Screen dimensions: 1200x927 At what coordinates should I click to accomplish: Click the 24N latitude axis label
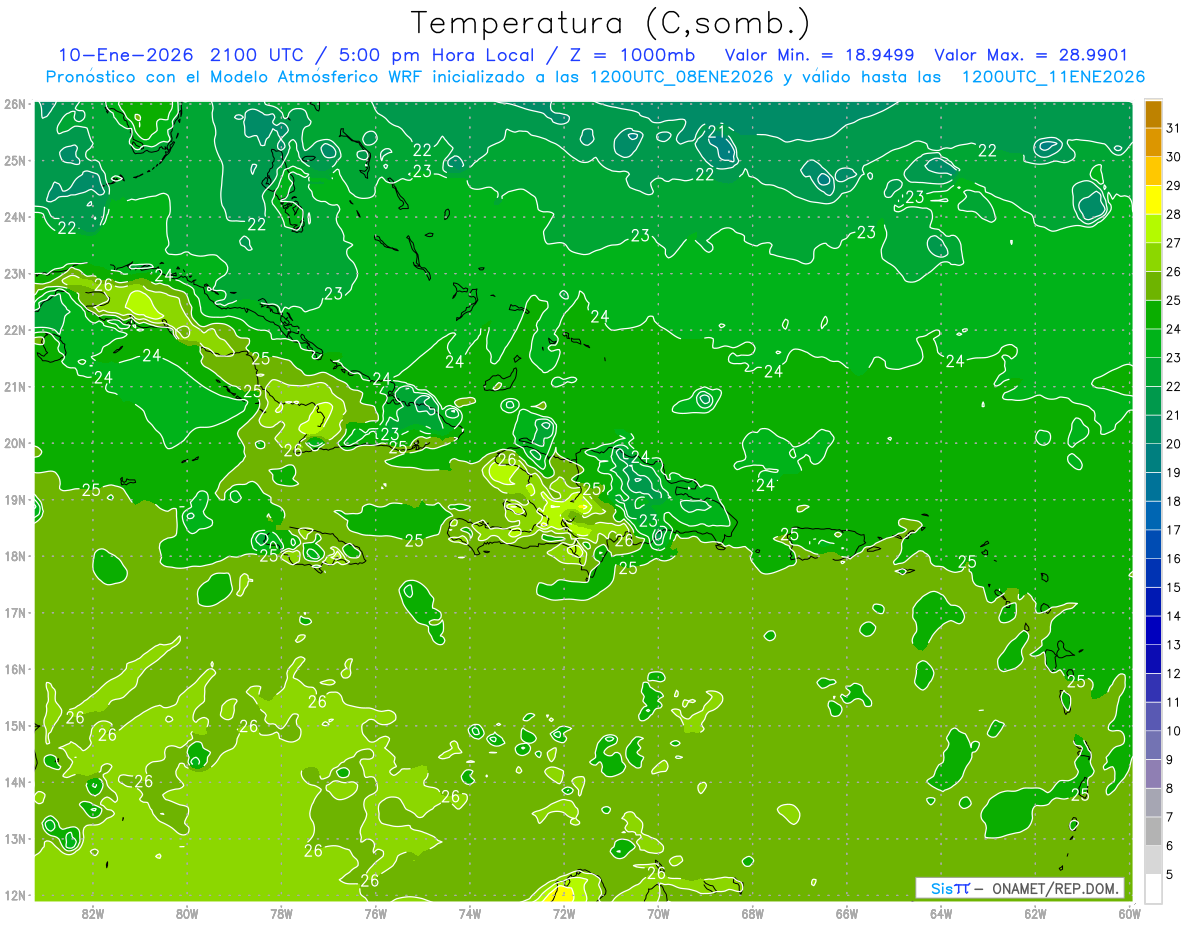click(14, 217)
